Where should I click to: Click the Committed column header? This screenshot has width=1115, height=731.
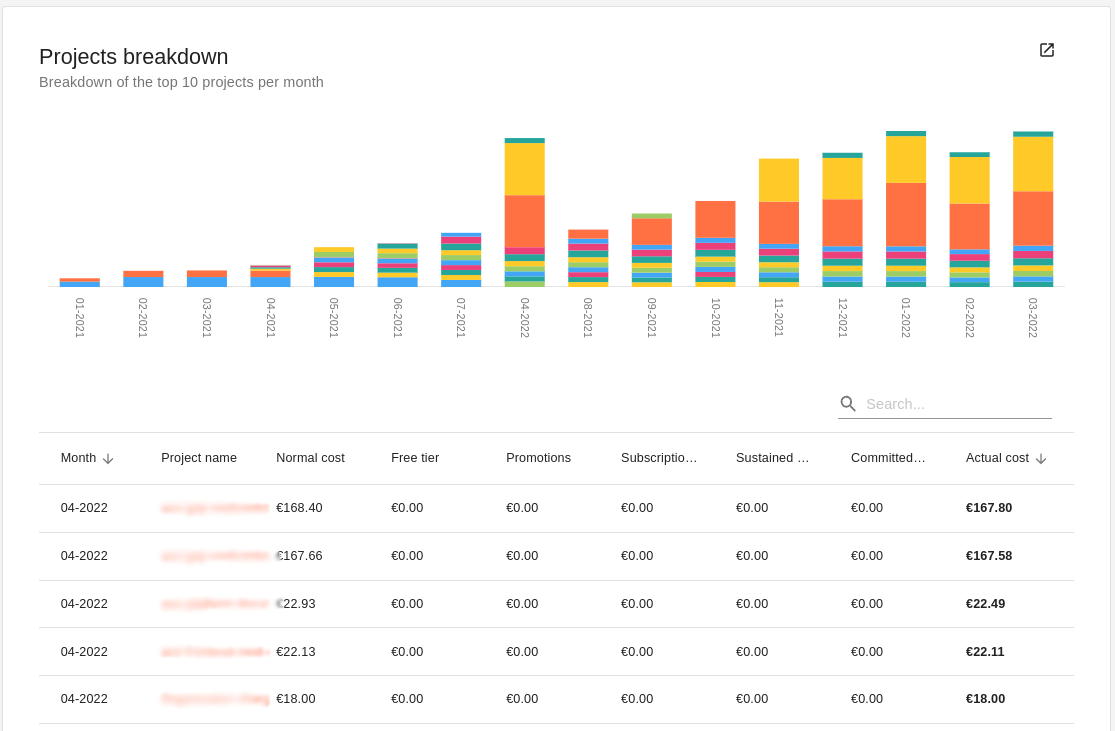coord(888,458)
